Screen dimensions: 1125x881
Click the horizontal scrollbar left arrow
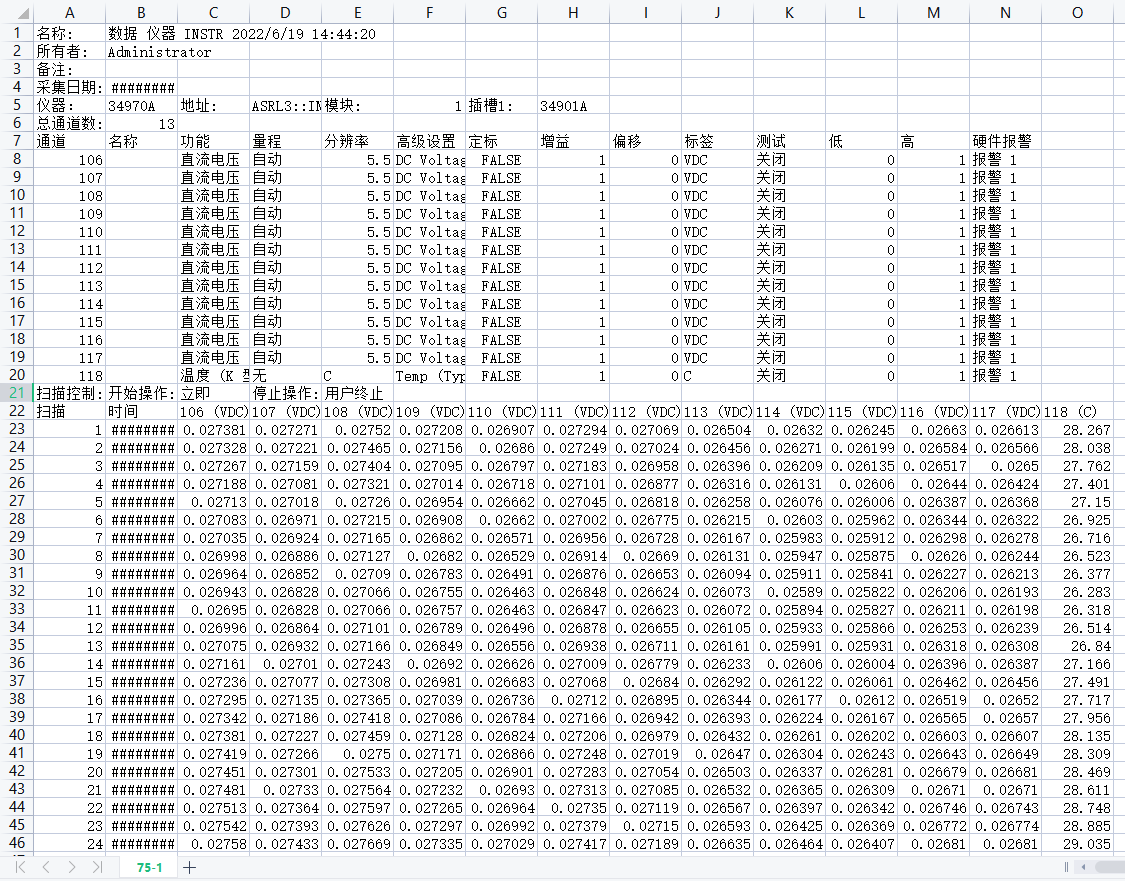[x=1083, y=867]
